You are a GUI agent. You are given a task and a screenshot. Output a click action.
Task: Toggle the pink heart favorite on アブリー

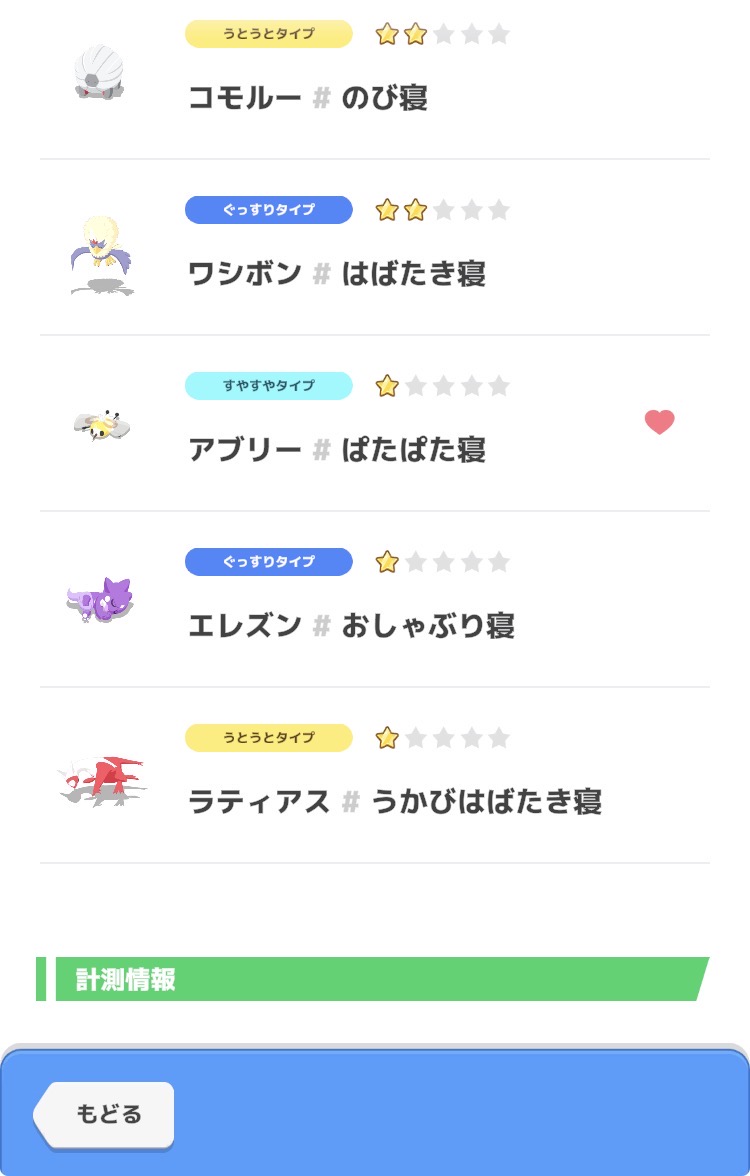(x=659, y=423)
